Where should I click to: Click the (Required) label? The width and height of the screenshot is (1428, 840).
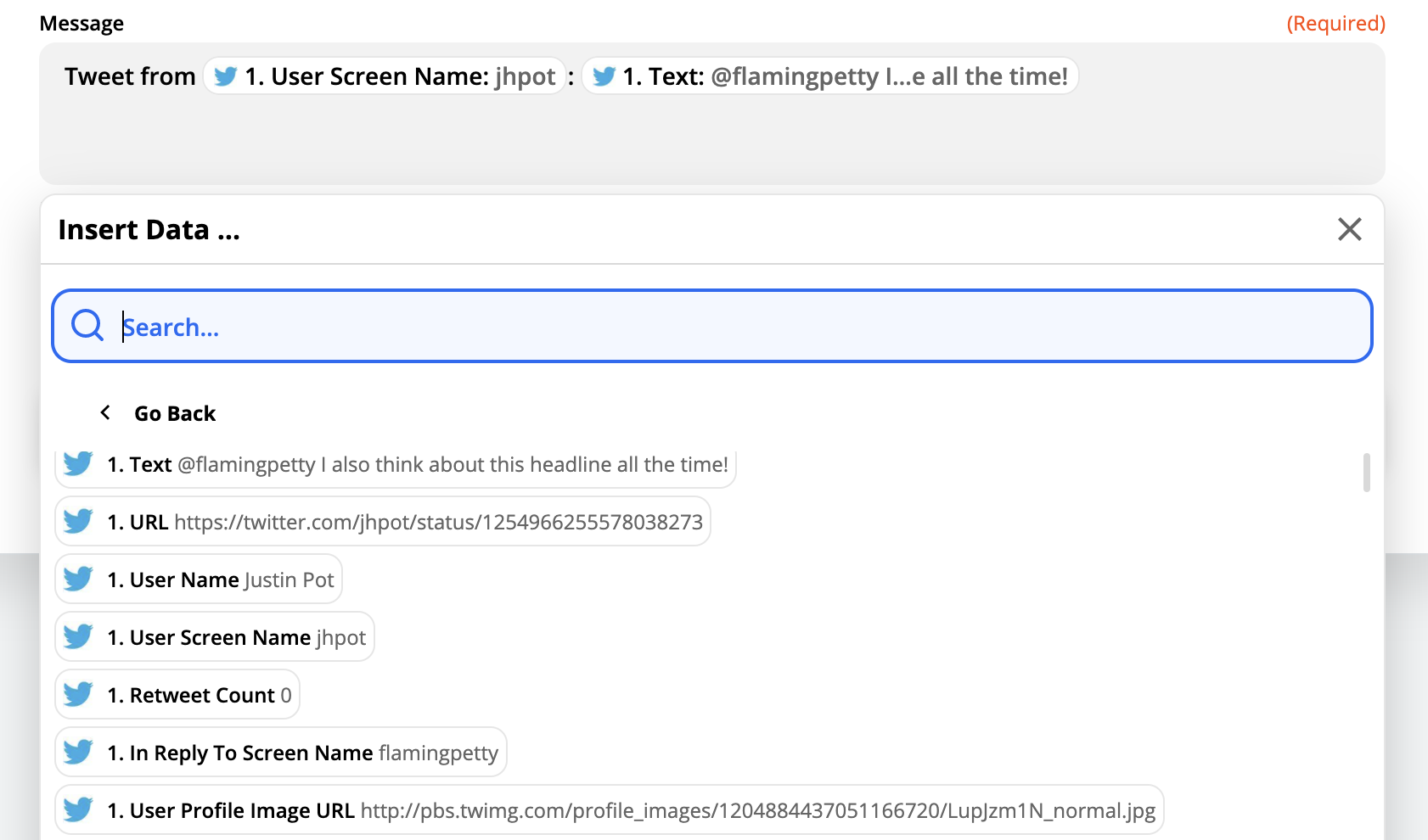(x=1336, y=24)
